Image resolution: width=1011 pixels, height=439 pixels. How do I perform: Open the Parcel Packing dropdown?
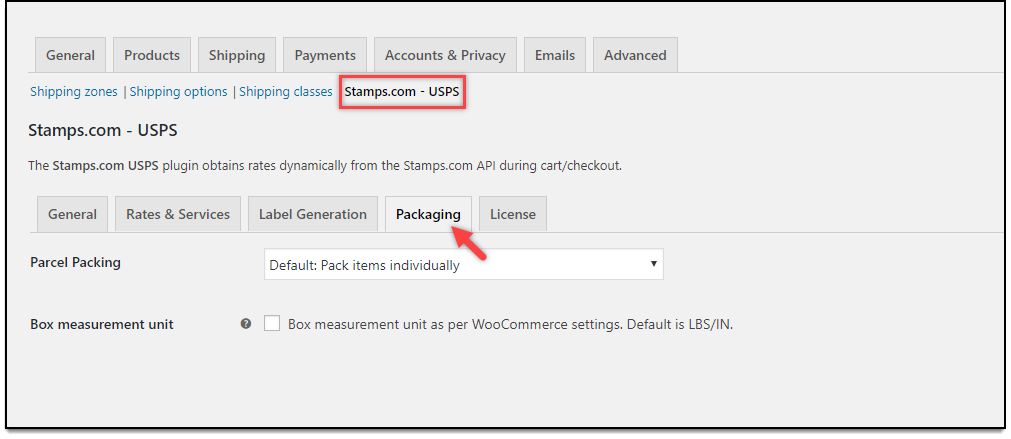tap(464, 264)
